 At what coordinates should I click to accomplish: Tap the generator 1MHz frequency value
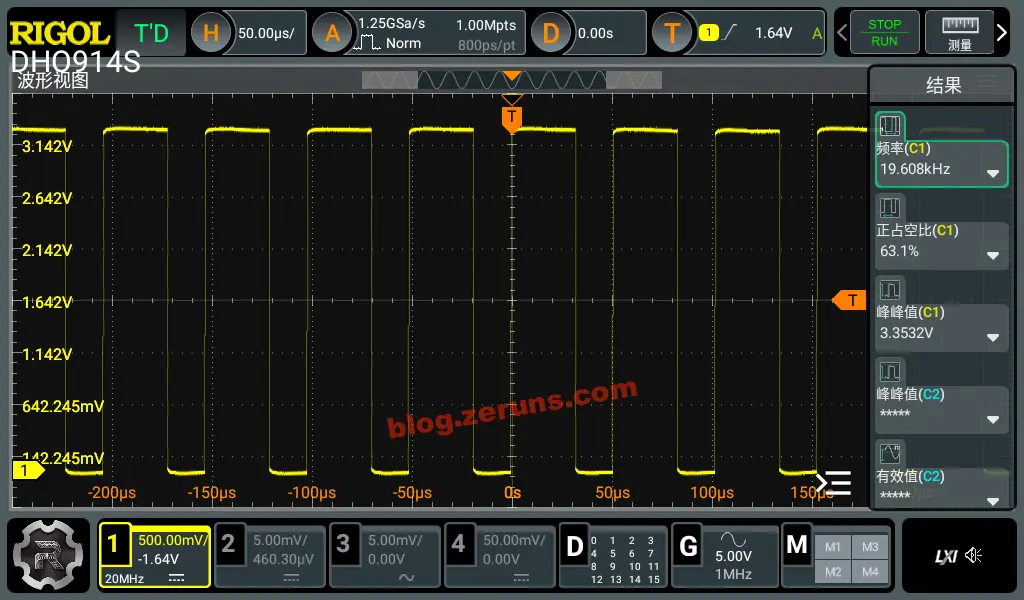point(733,574)
